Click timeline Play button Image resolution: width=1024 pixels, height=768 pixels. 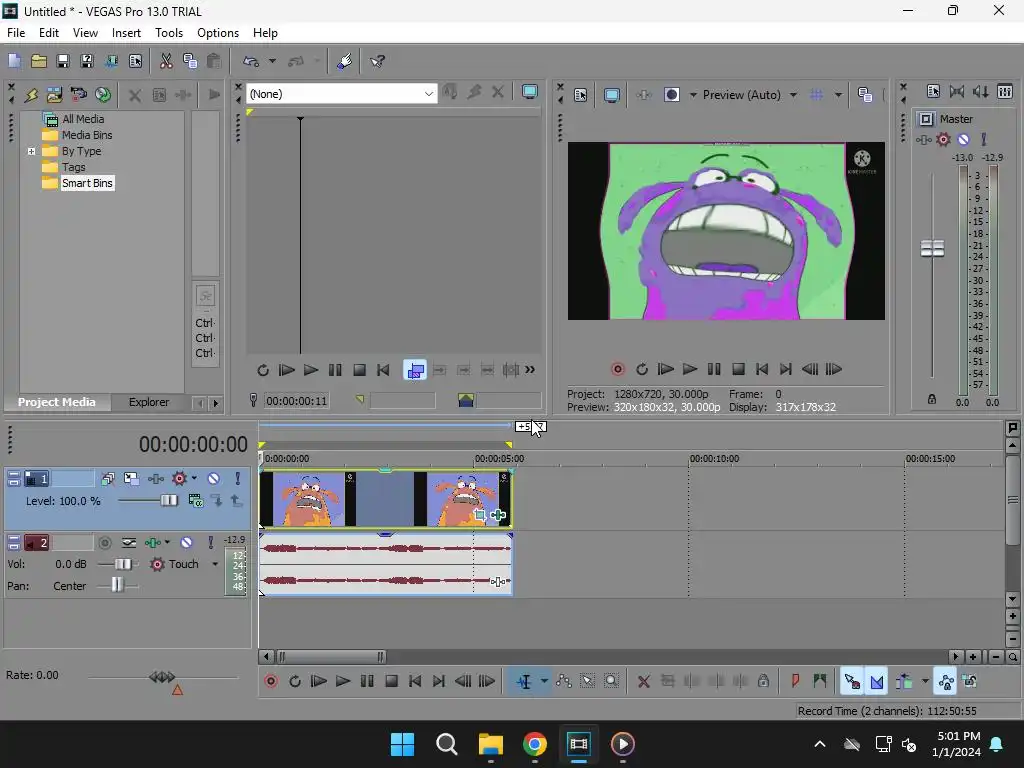click(x=343, y=681)
